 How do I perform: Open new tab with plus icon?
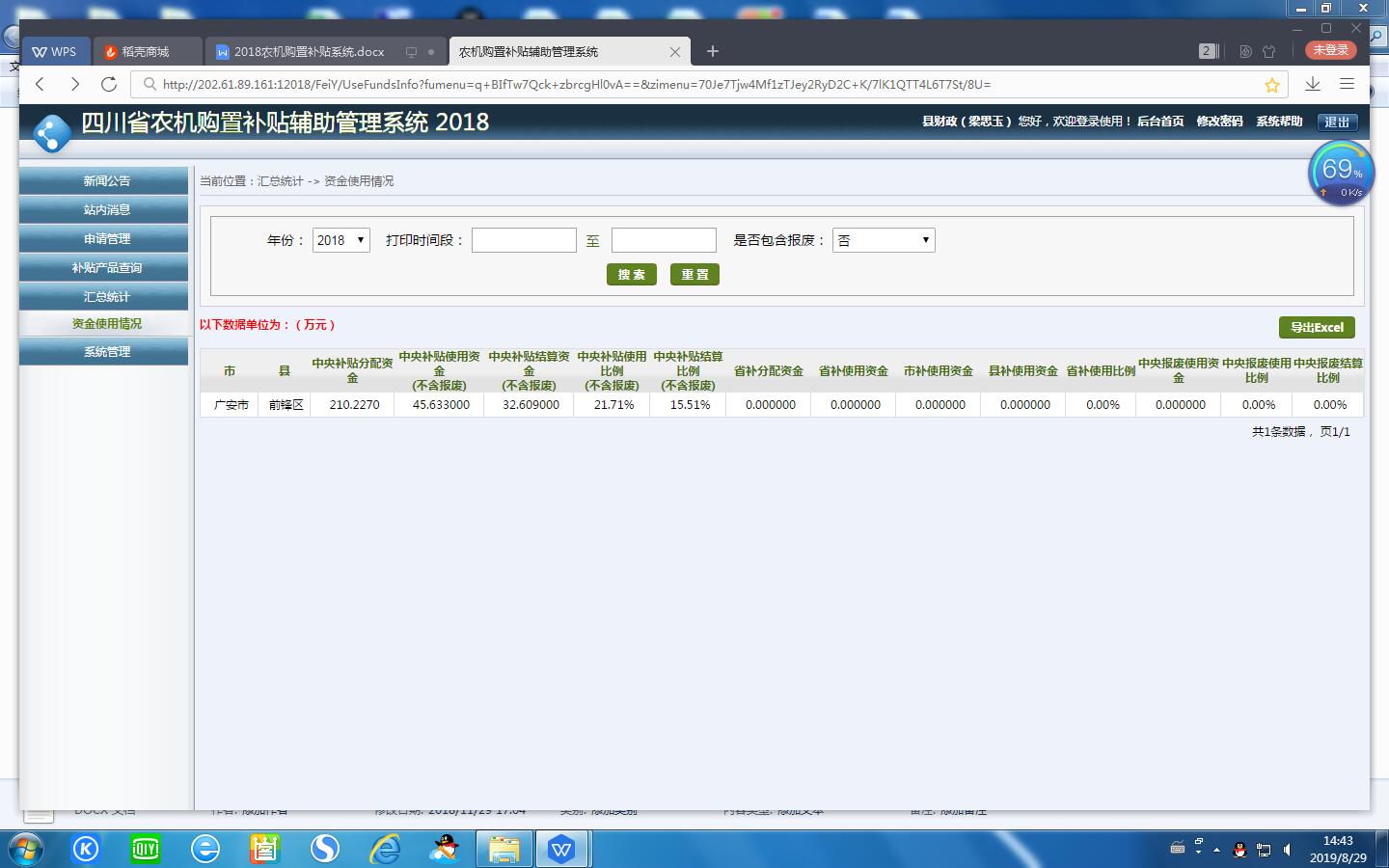[713, 51]
